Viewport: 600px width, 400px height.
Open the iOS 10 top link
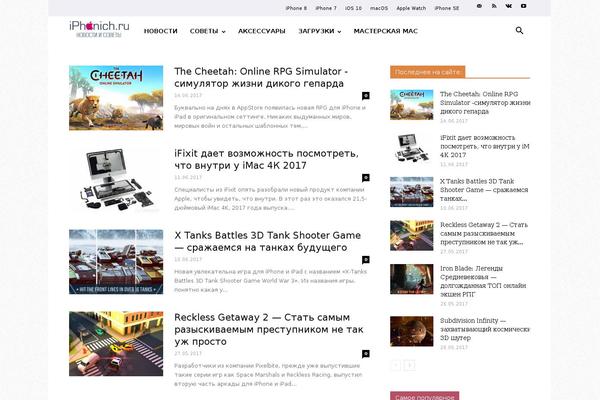[353, 8]
